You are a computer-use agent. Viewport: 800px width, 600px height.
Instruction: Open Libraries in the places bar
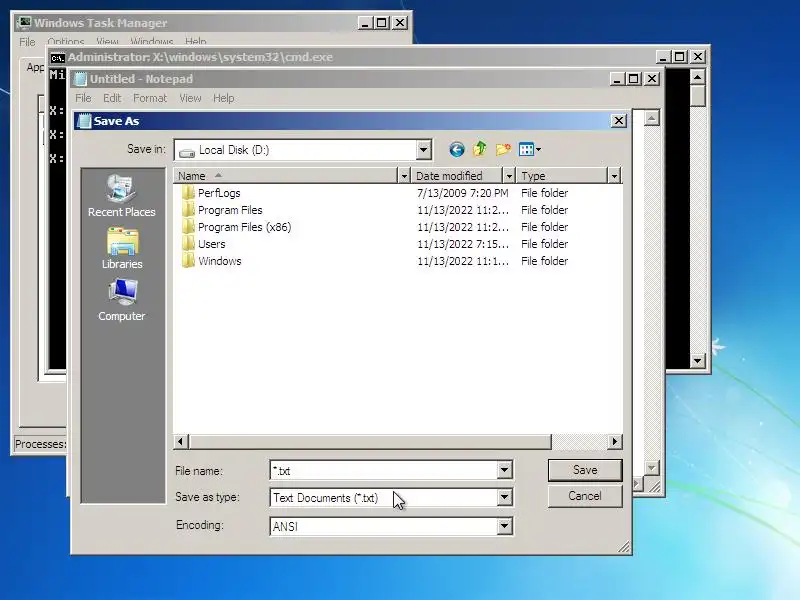[122, 248]
